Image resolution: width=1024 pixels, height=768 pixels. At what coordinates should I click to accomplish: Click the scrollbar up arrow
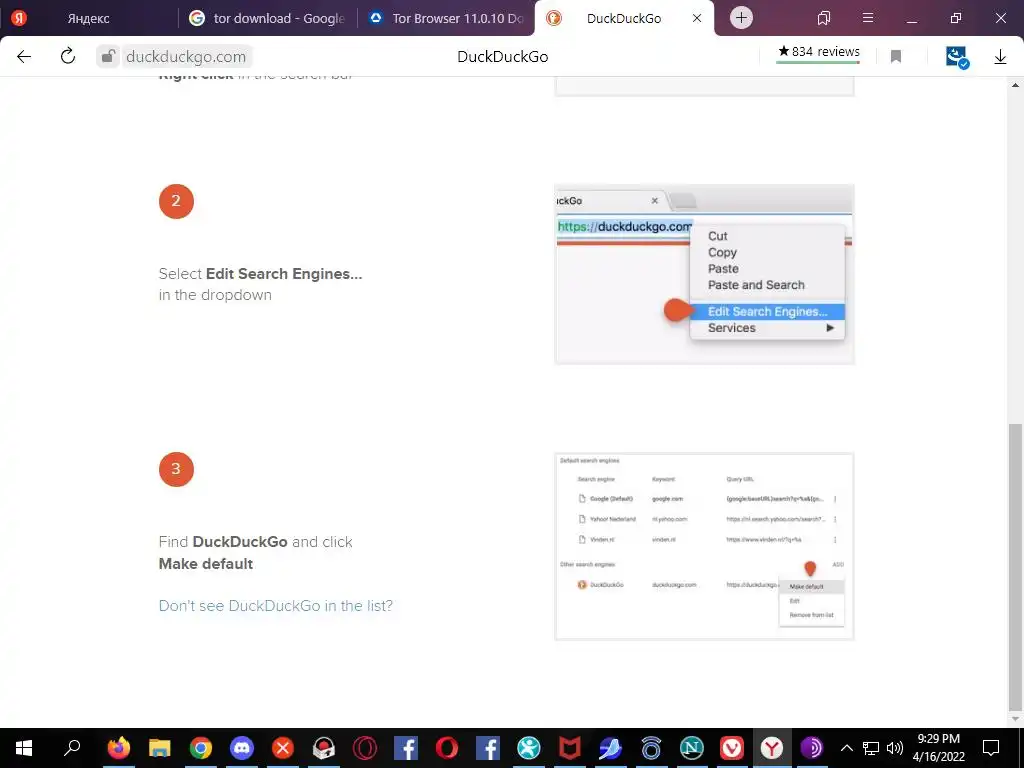[1014, 85]
